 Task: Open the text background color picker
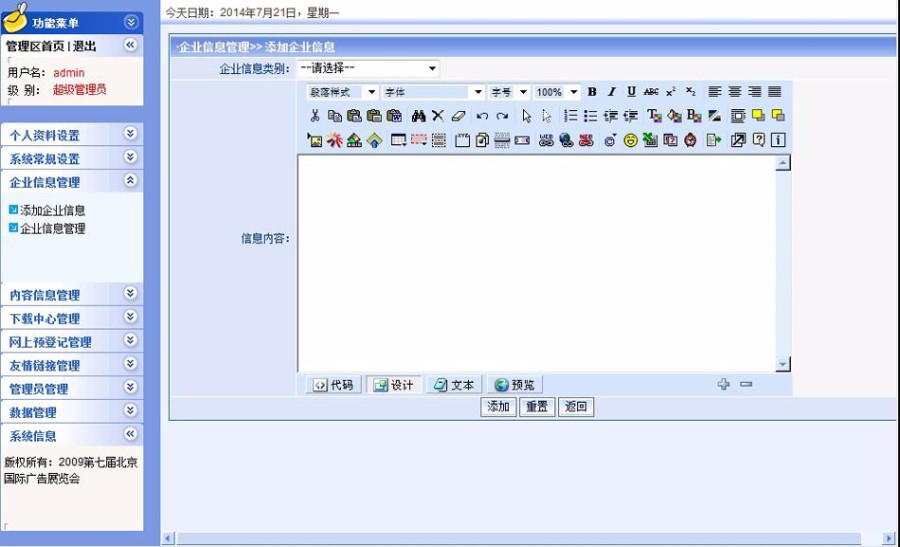point(674,116)
